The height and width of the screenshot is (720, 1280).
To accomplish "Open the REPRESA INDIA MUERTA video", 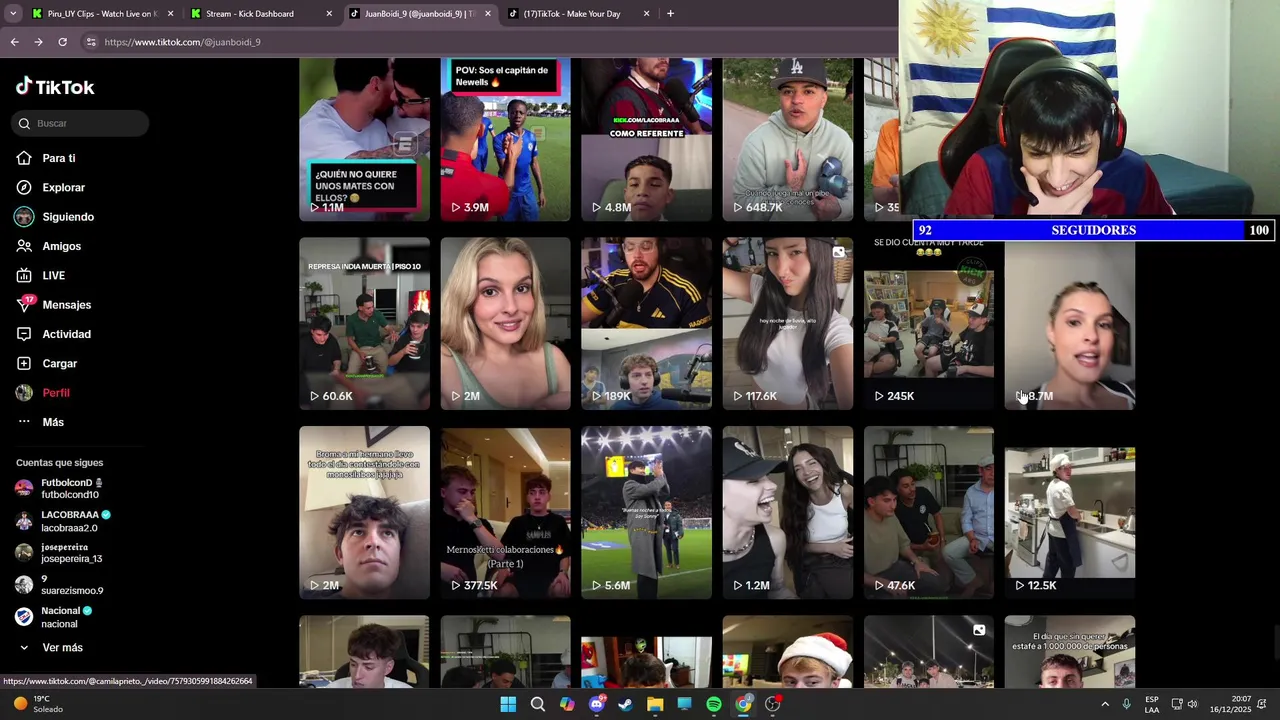I will click(x=364, y=324).
